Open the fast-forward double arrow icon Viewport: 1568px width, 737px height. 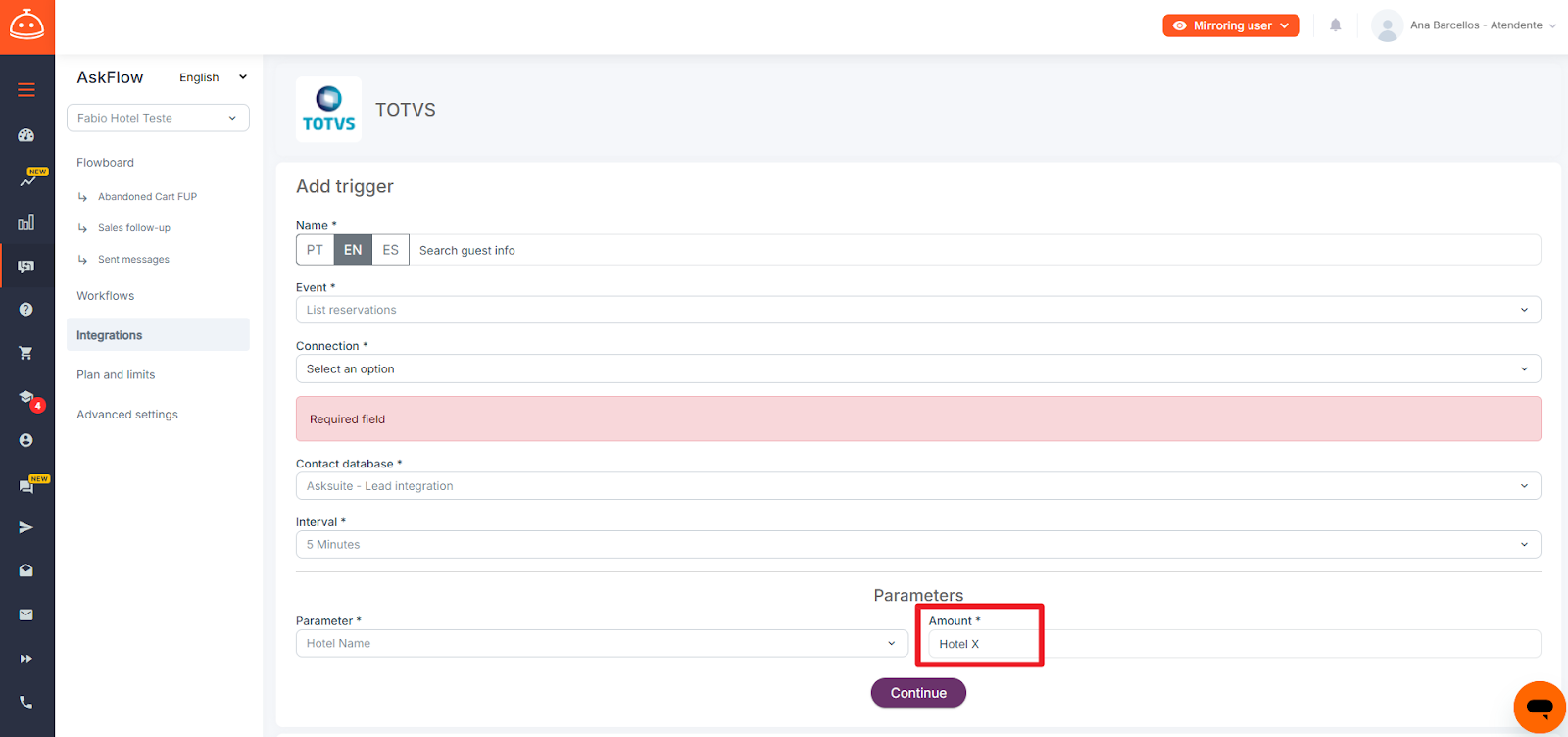pyautogui.click(x=26, y=659)
